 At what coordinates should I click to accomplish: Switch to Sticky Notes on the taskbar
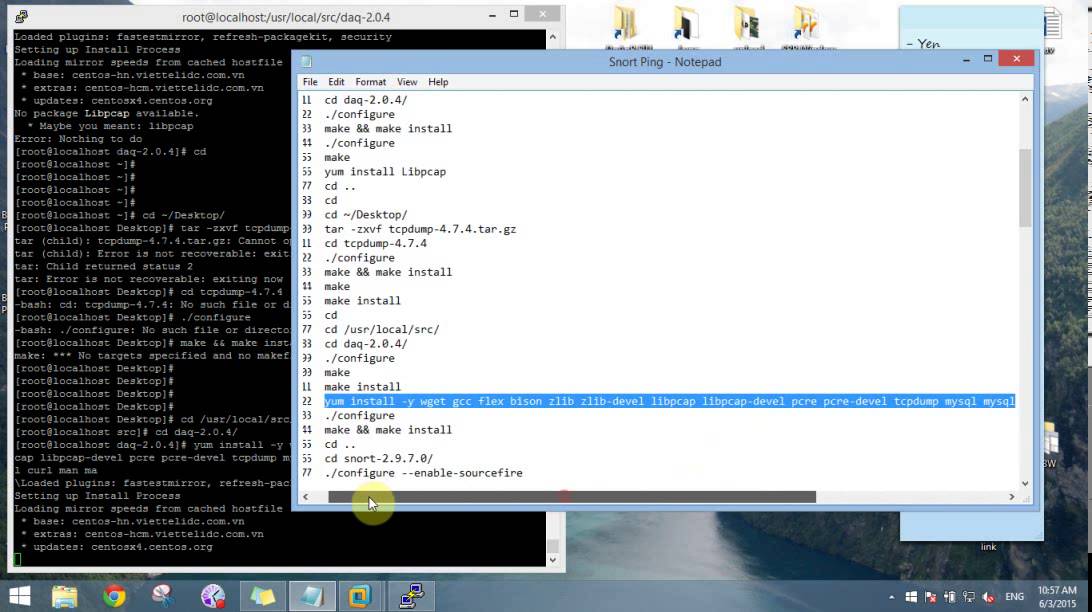point(263,597)
